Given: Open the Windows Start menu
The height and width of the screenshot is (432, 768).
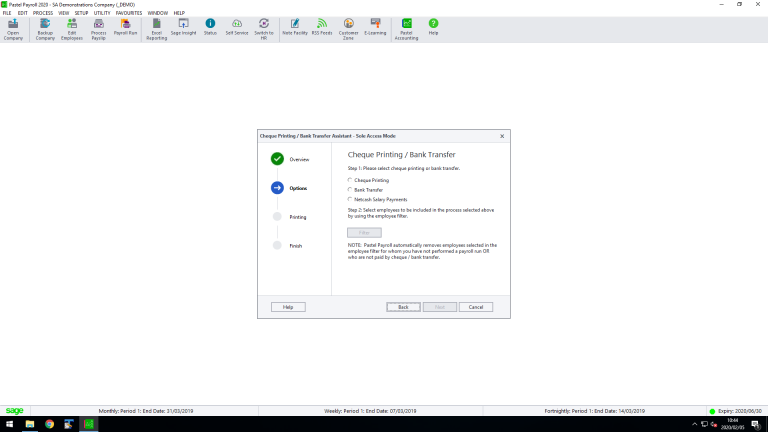Looking at the screenshot, I should pos(9,424).
